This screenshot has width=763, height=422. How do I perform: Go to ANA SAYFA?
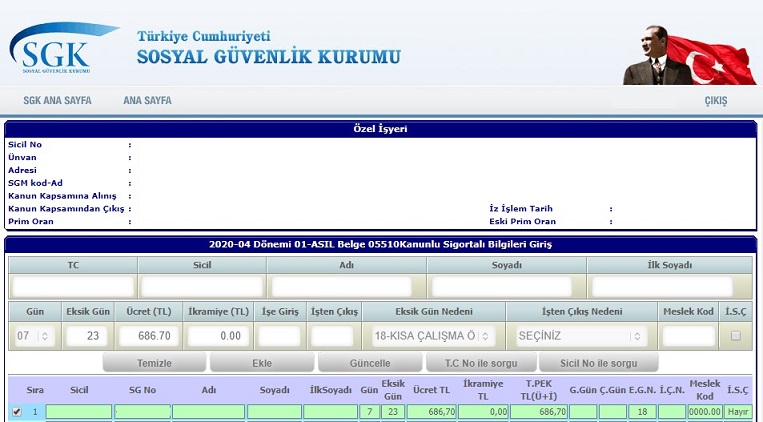pos(147,100)
